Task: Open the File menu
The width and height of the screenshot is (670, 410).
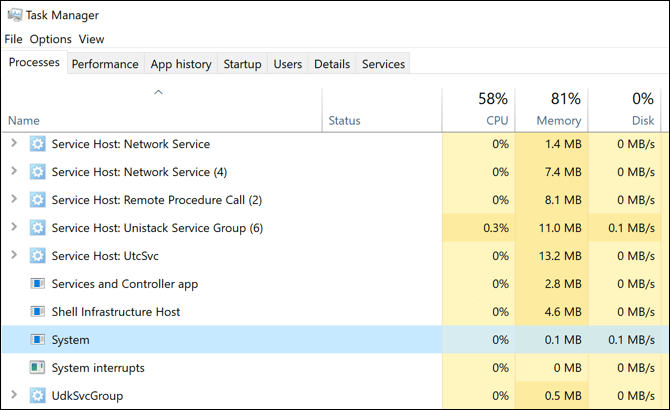Action: click(13, 39)
